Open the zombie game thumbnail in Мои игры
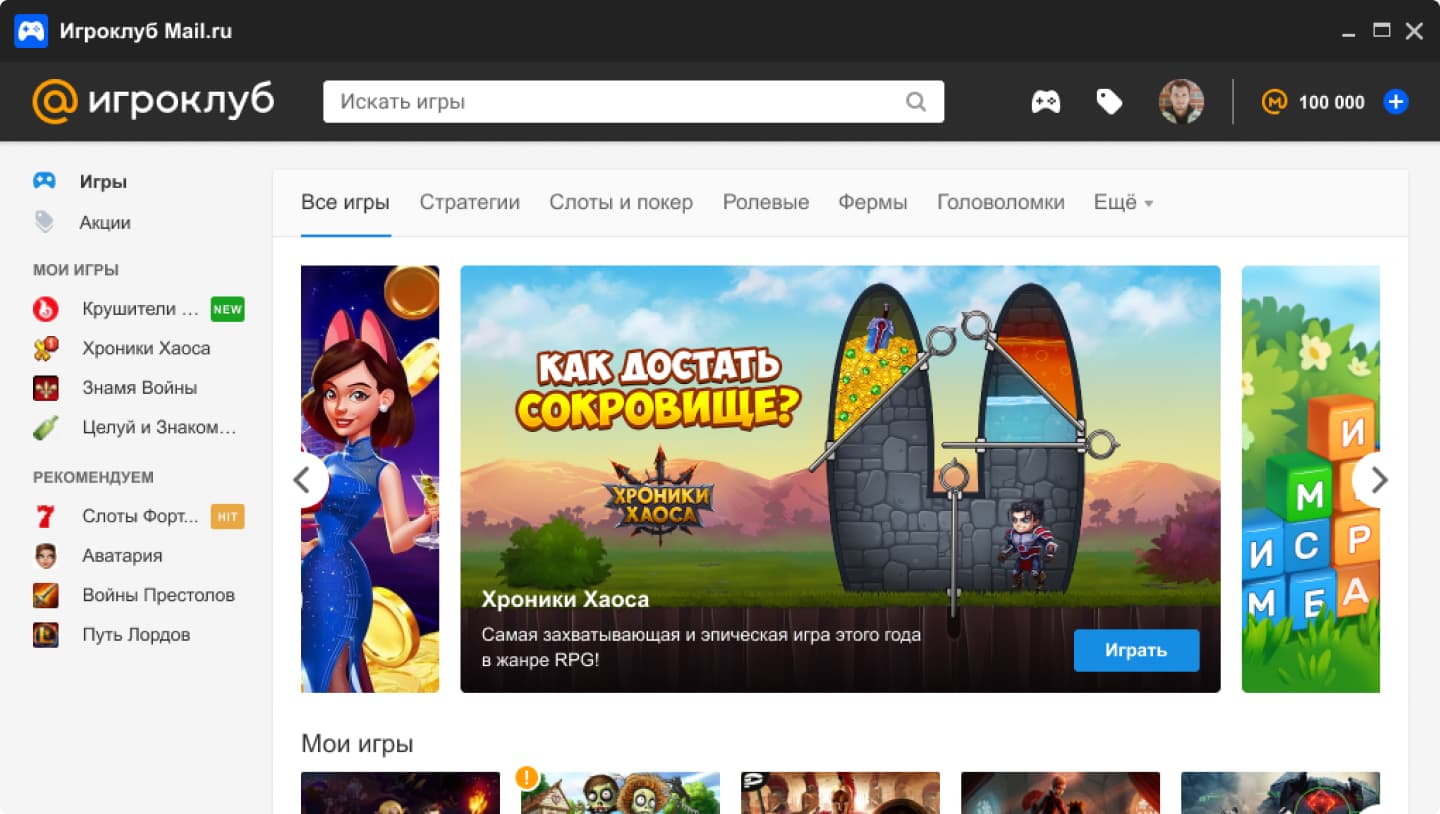 620,793
